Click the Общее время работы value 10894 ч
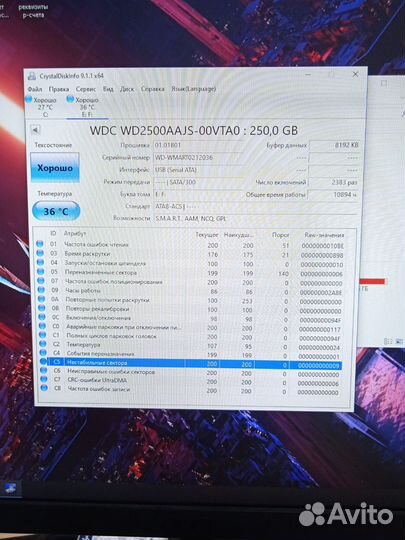Viewport: 405px width, 540px height. point(334,195)
